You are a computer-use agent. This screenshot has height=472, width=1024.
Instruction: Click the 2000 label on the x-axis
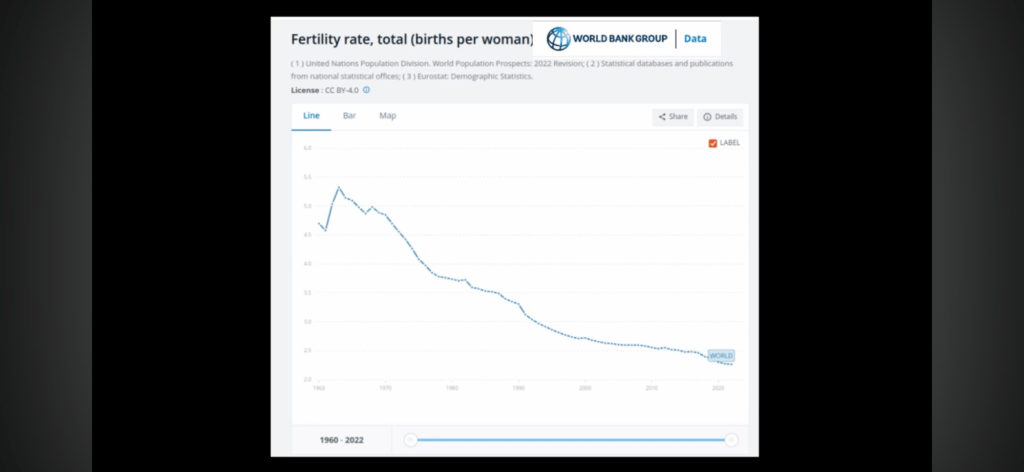[x=585, y=387]
